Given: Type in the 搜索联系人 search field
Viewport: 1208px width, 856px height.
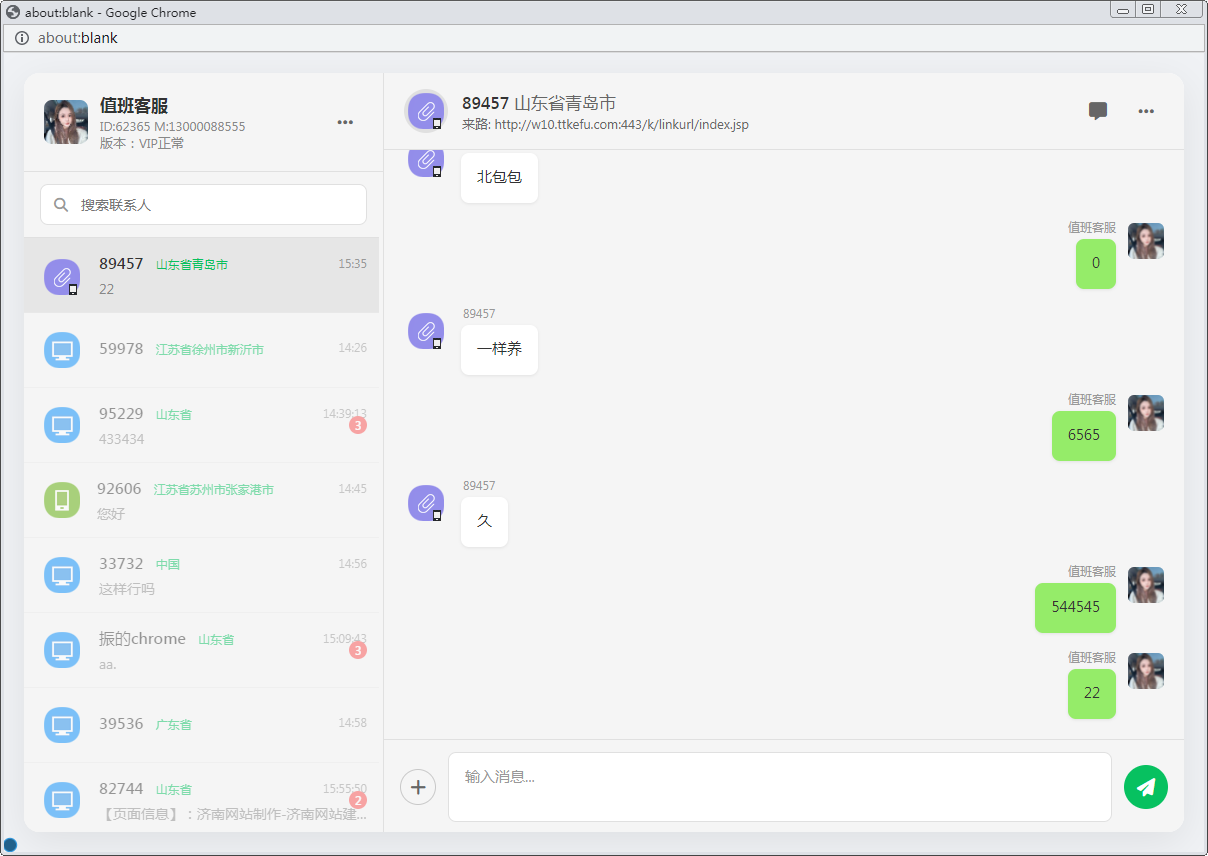Looking at the screenshot, I should [215, 205].
